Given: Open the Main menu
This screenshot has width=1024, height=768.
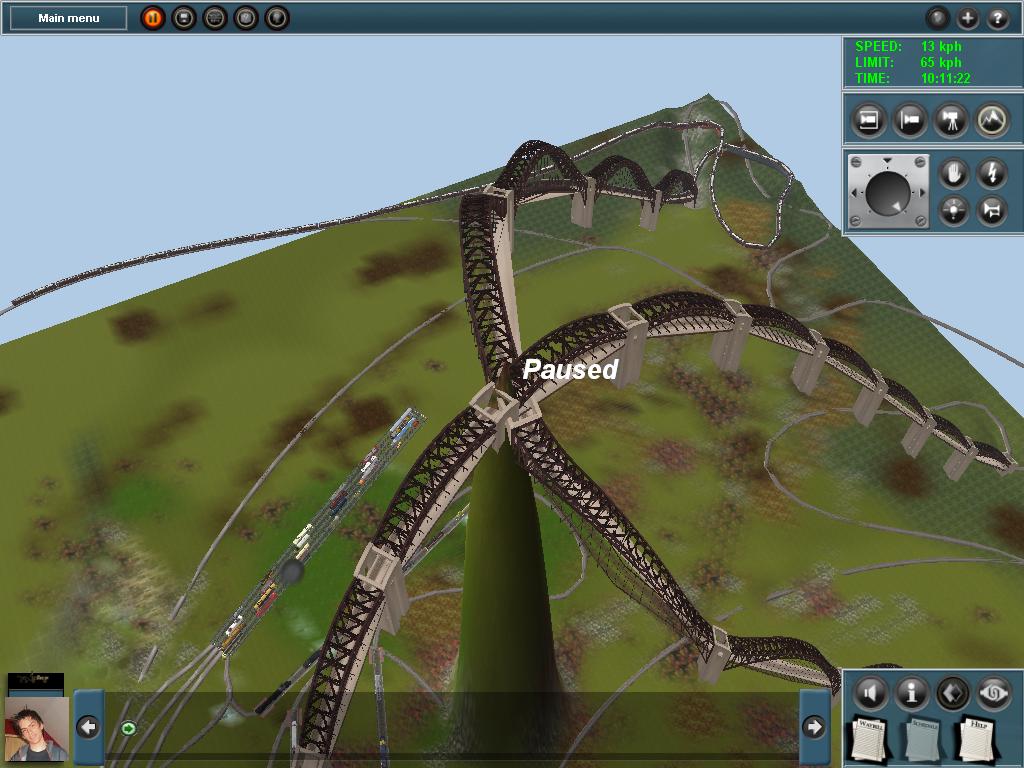Looking at the screenshot, I should 69,18.
